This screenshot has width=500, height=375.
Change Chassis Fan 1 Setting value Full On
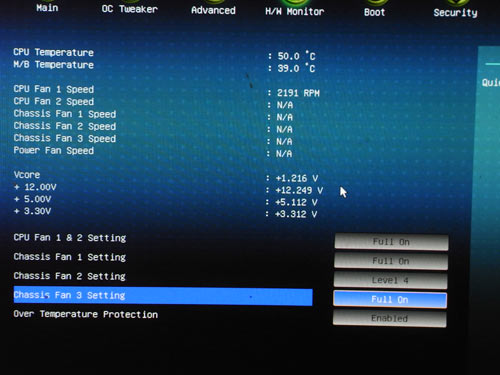tap(391, 261)
